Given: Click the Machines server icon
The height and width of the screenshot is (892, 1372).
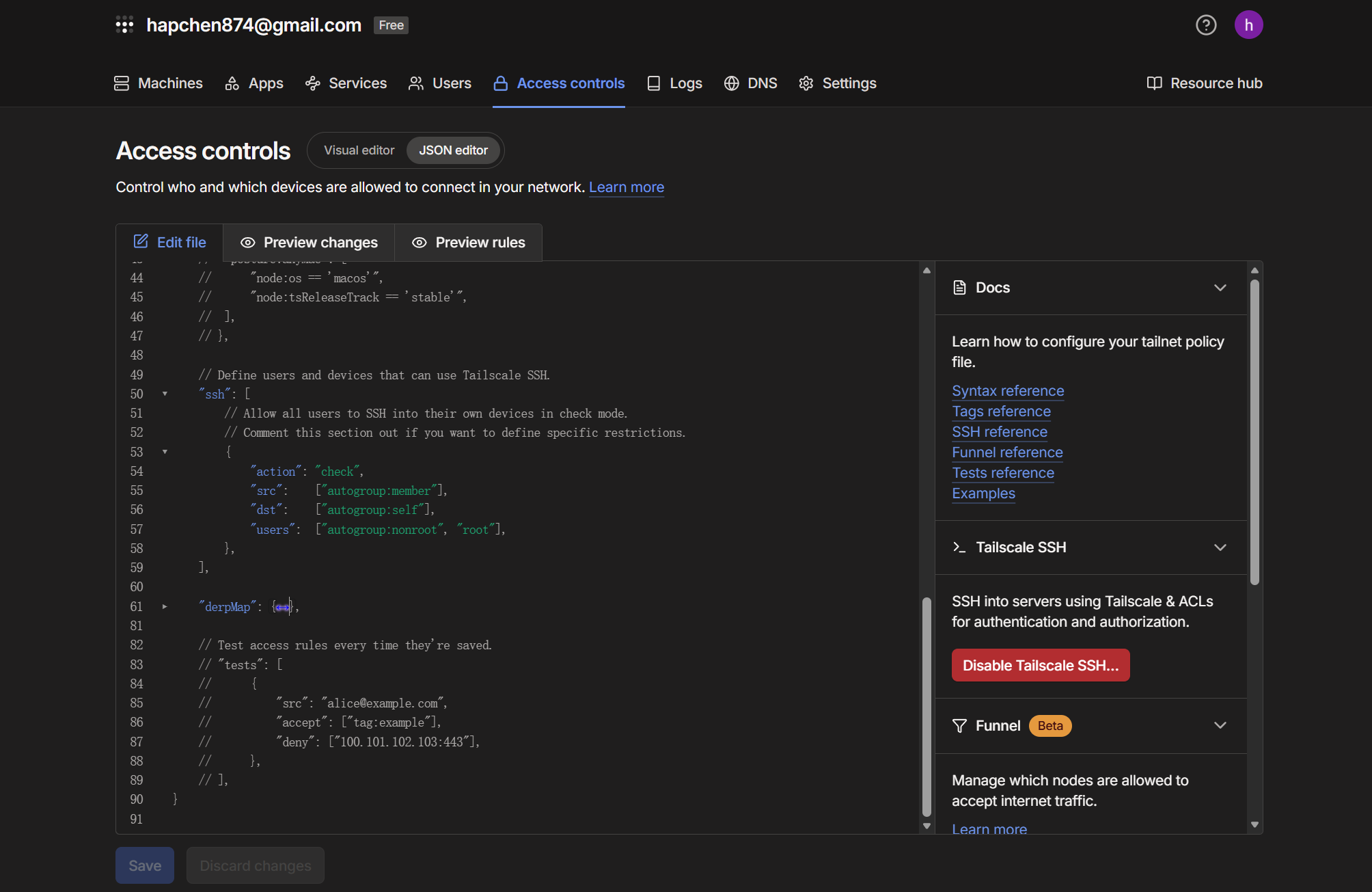Looking at the screenshot, I should tap(122, 83).
